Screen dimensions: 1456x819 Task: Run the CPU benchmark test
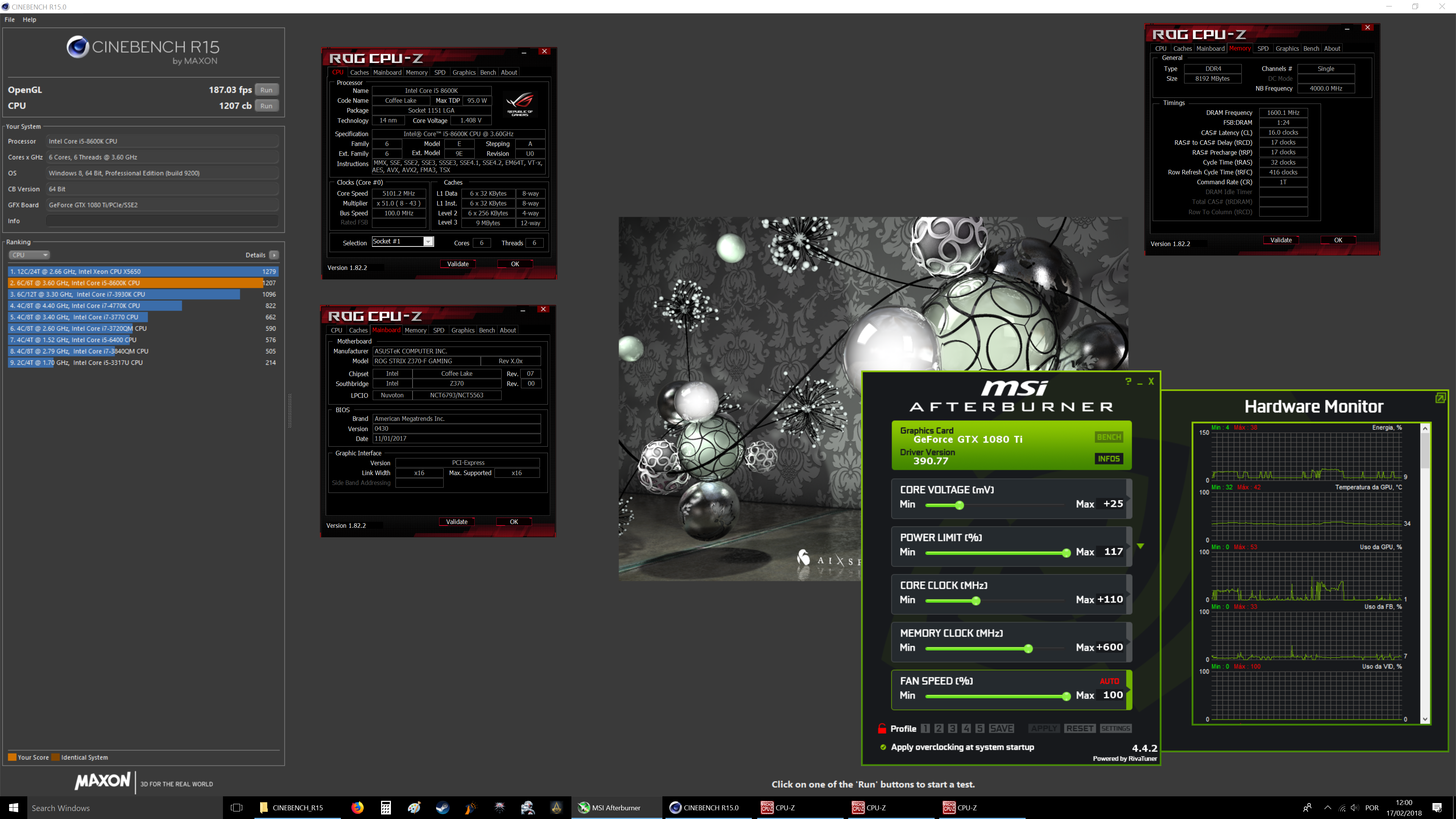pyautogui.click(x=266, y=106)
